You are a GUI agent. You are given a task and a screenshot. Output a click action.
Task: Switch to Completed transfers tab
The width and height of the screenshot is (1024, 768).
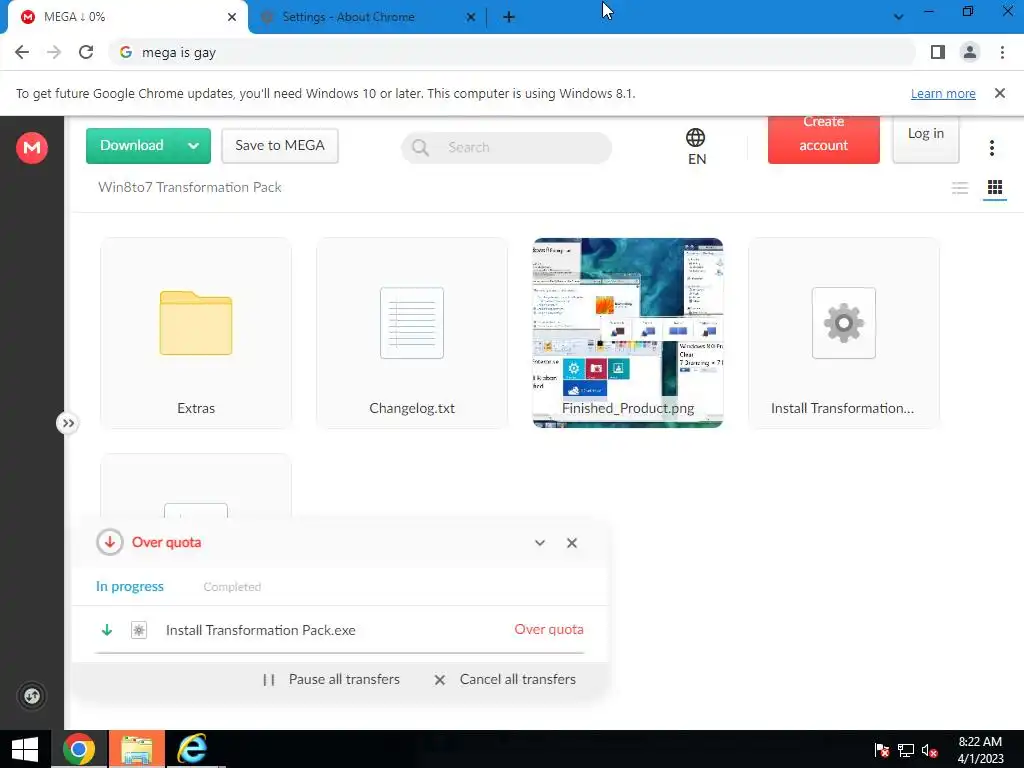coord(232,586)
